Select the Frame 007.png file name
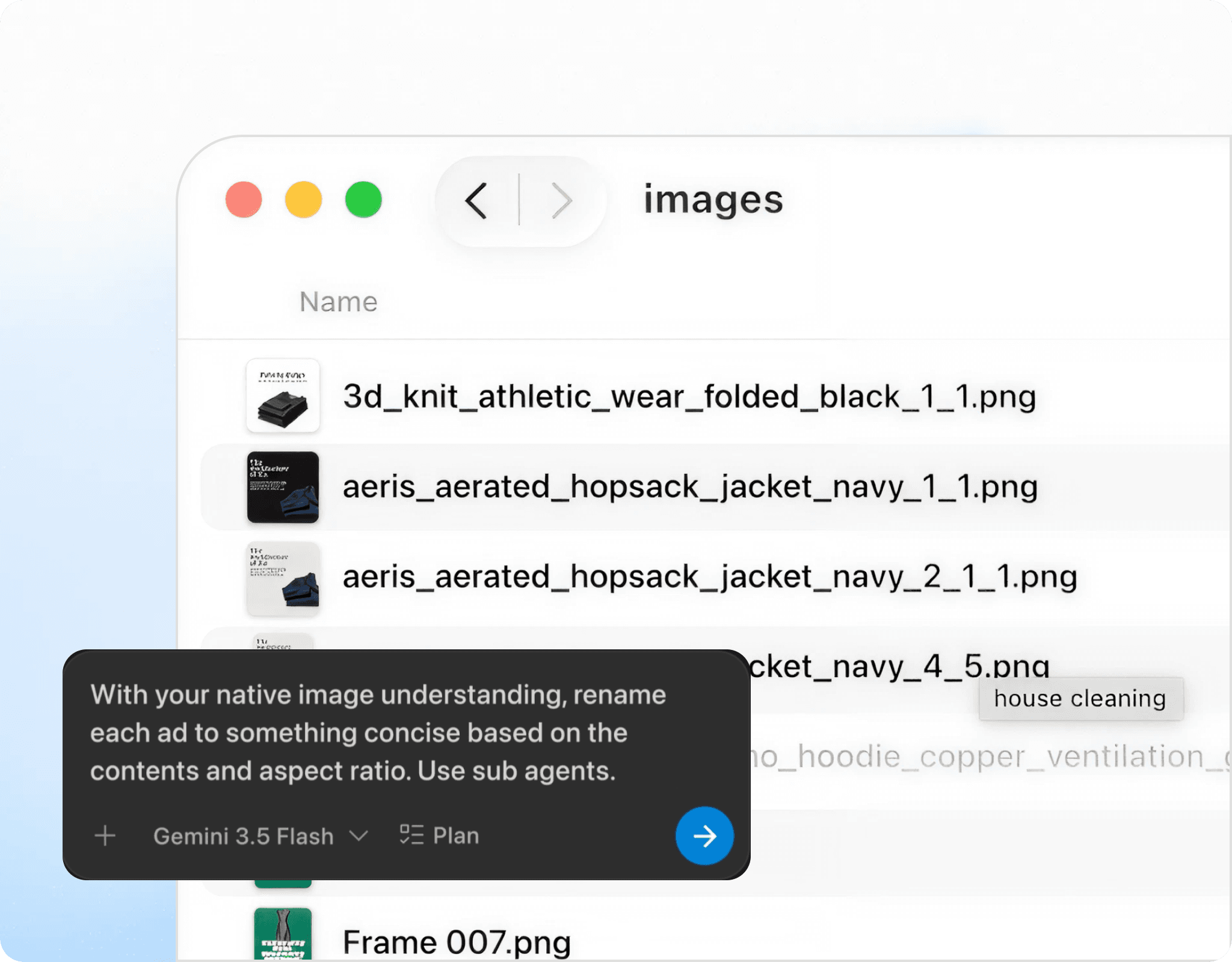The width and height of the screenshot is (1232, 962). 457,942
